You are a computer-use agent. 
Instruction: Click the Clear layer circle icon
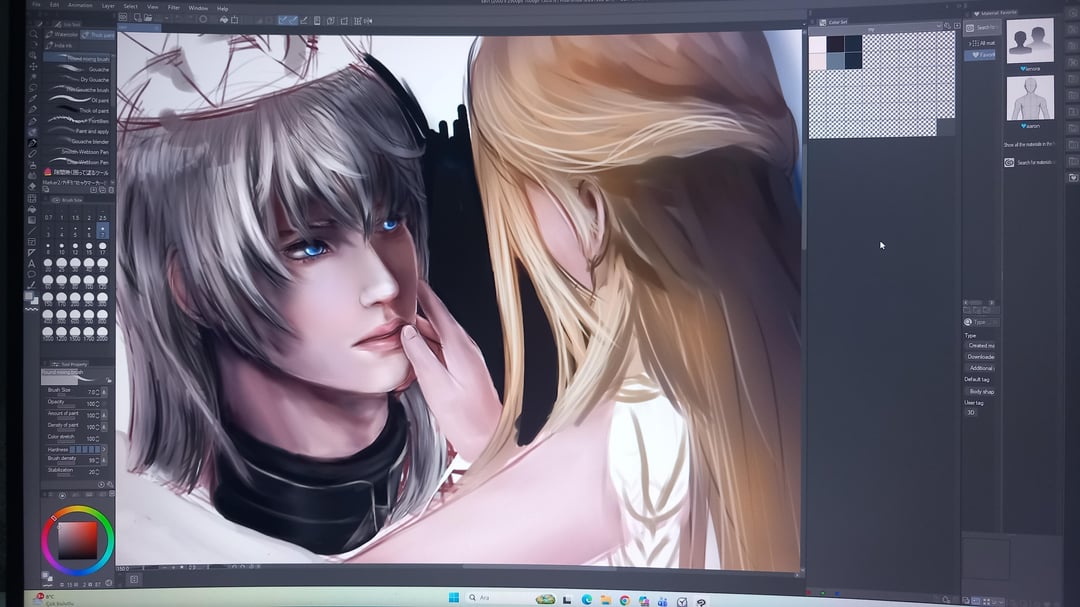tap(203, 18)
